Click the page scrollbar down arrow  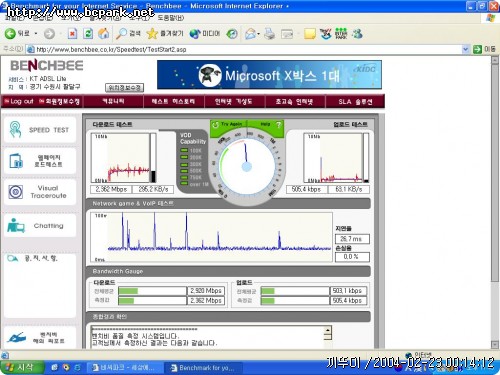point(495,344)
